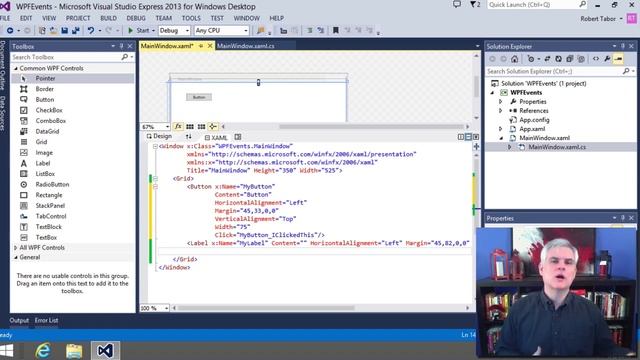Select the Button control in Toolbox
Viewport: 640px width, 360px height.
coord(44,100)
